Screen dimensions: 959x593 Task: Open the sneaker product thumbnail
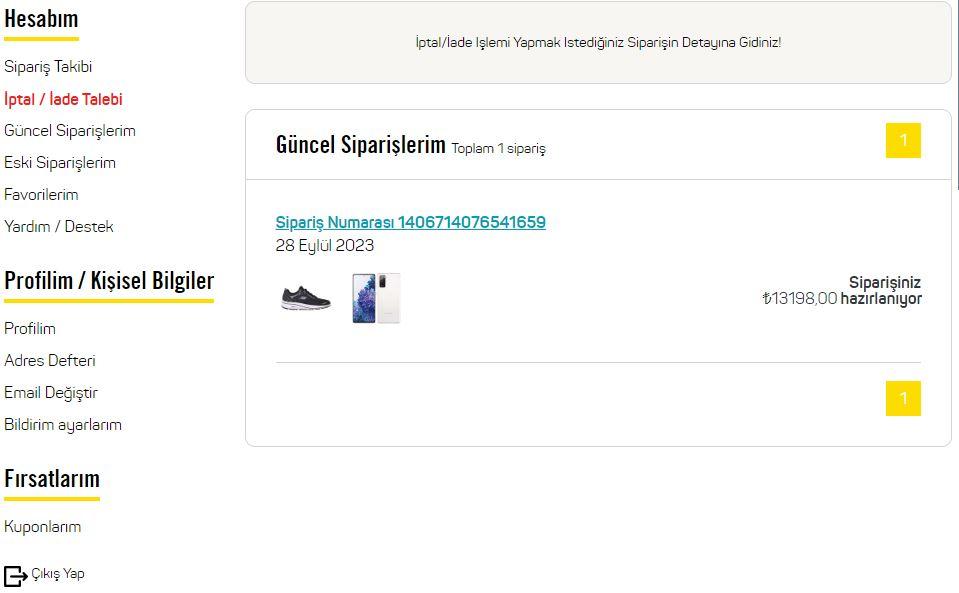coord(305,298)
